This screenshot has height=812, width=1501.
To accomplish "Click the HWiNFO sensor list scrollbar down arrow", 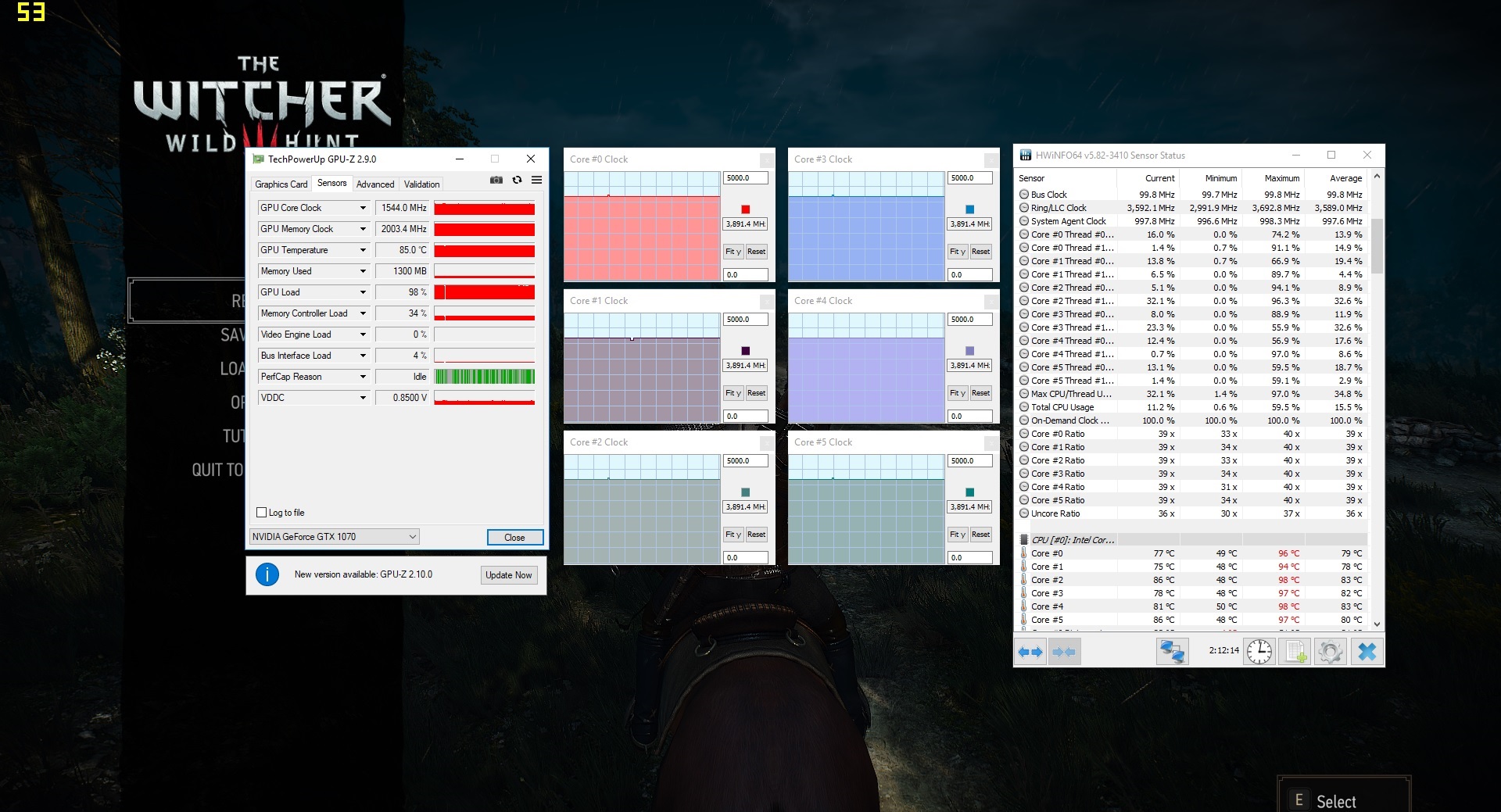I will (1377, 624).
